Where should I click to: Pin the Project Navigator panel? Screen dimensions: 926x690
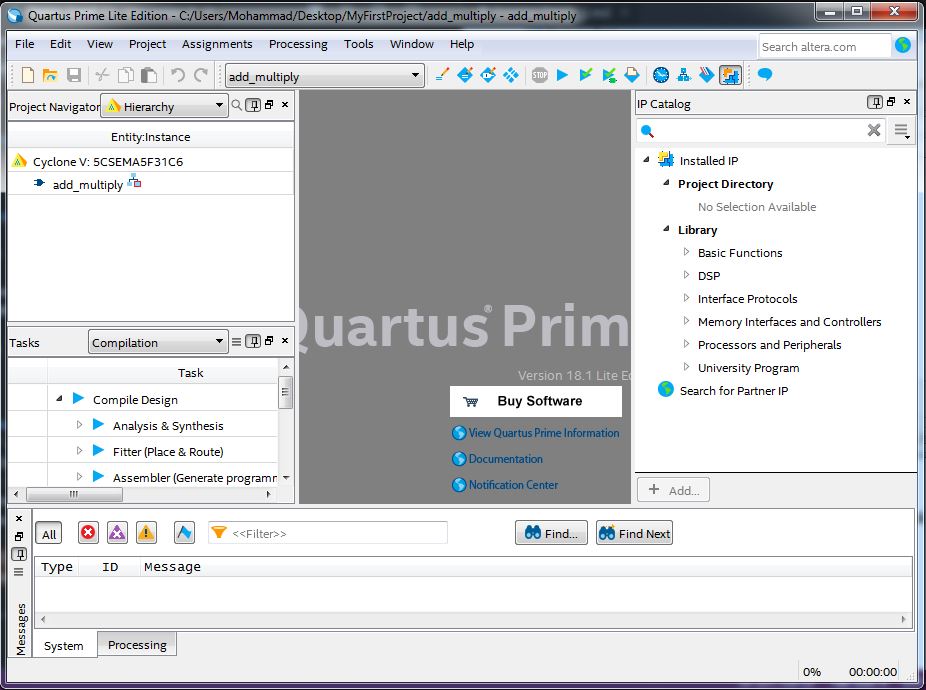(253, 105)
